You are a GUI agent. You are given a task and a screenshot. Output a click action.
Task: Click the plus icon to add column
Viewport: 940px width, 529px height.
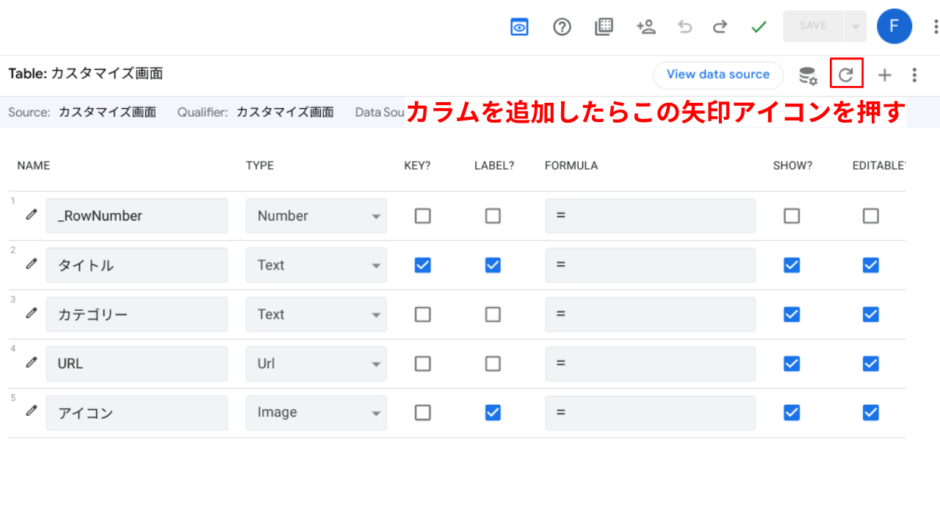point(884,75)
